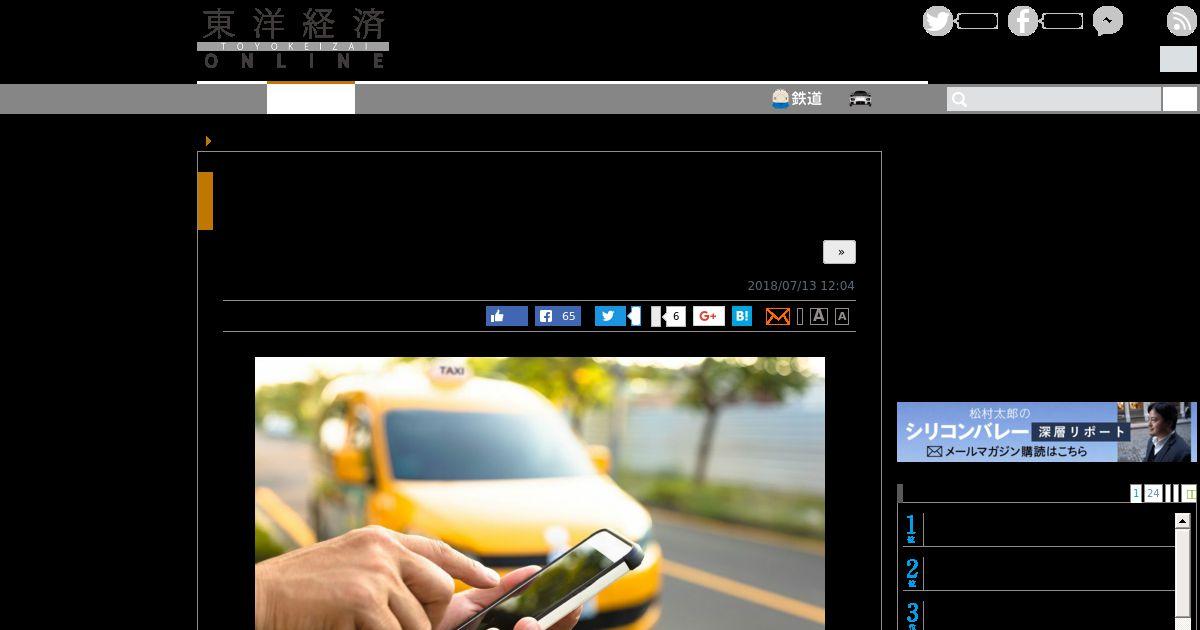The image size is (1200, 630).
Task: Click the Facebook thumbs-up Like button
Action: coord(507,316)
